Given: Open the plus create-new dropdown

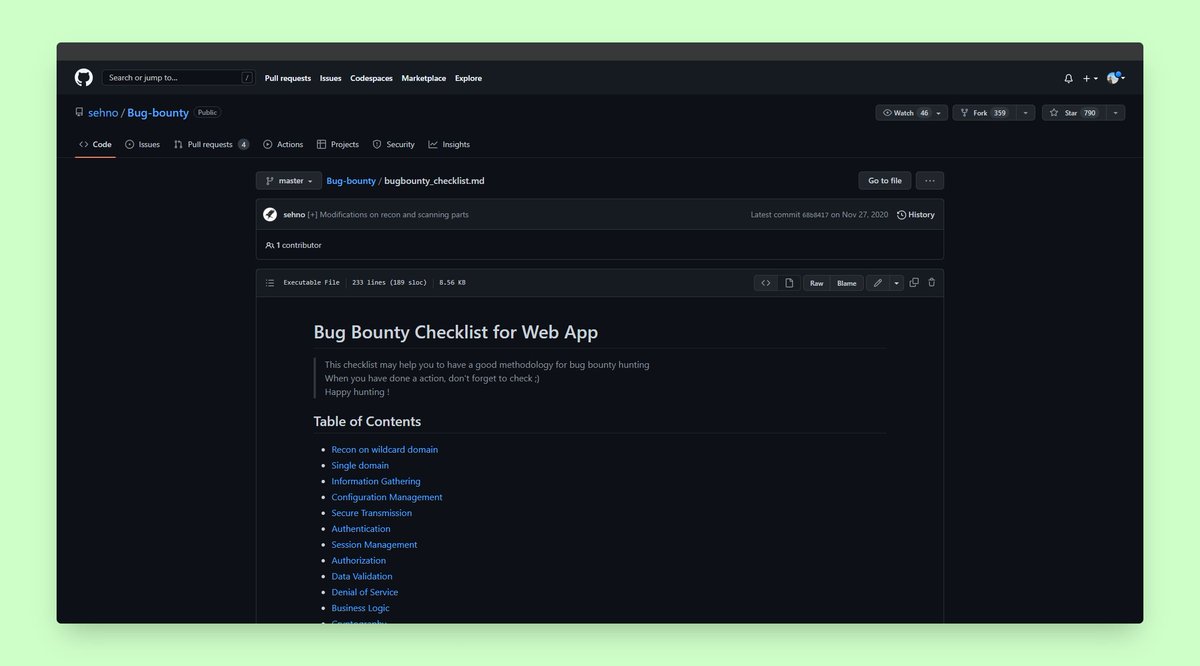Looking at the screenshot, I should tap(1090, 78).
